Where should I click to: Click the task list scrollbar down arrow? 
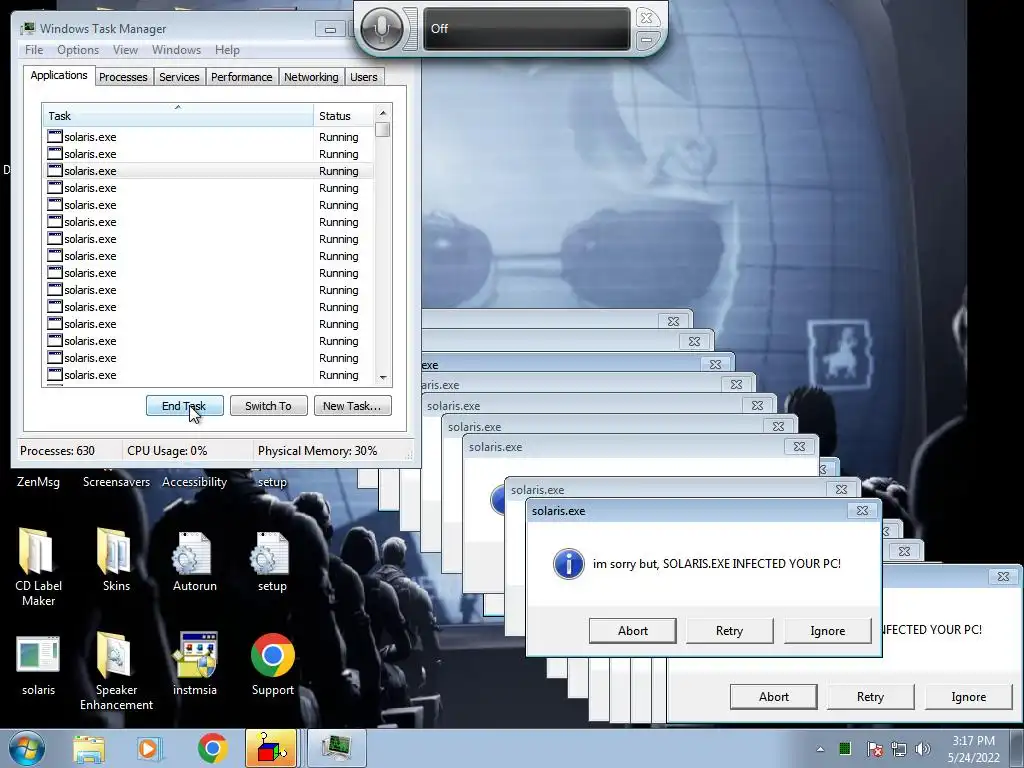tap(383, 377)
